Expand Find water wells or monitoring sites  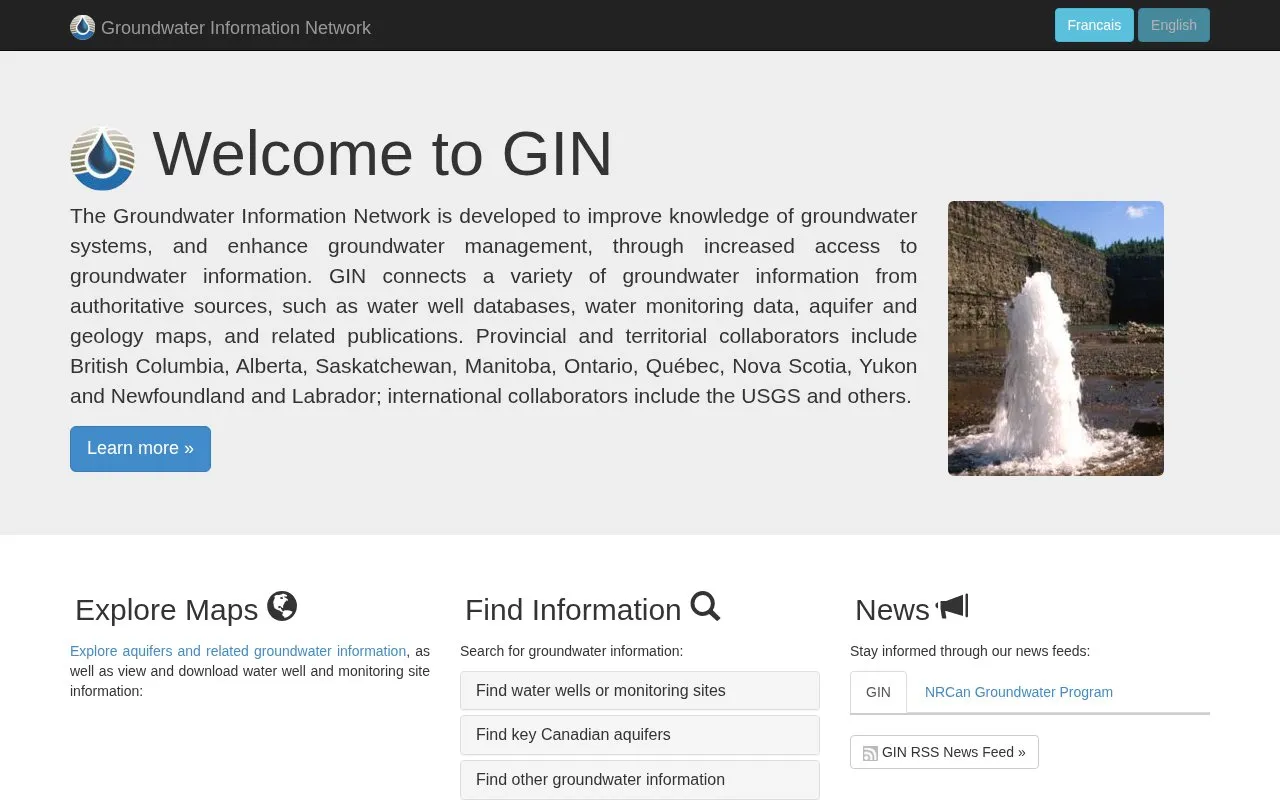[640, 691]
